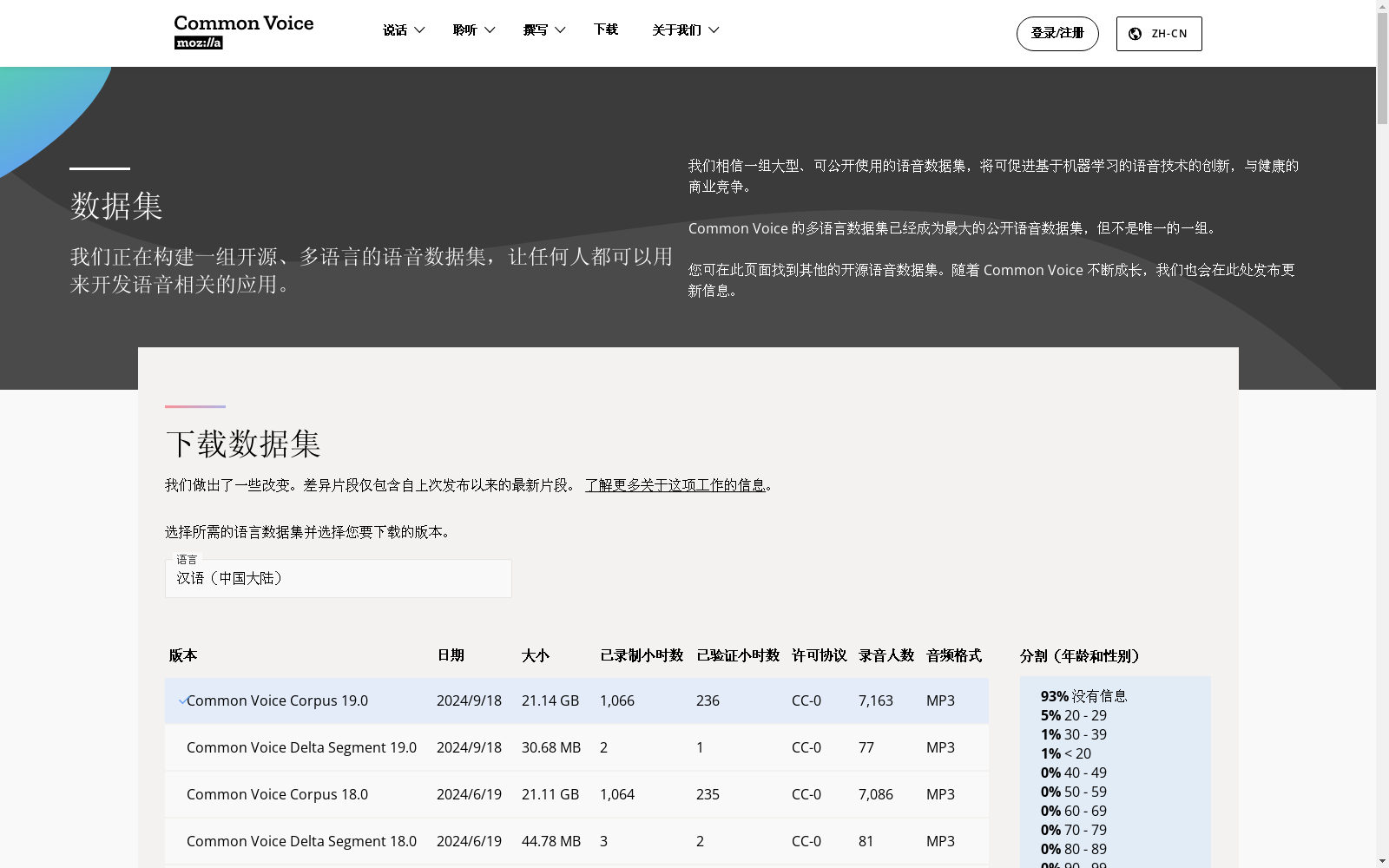Click the scrollbar down arrow

pos(1382,861)
